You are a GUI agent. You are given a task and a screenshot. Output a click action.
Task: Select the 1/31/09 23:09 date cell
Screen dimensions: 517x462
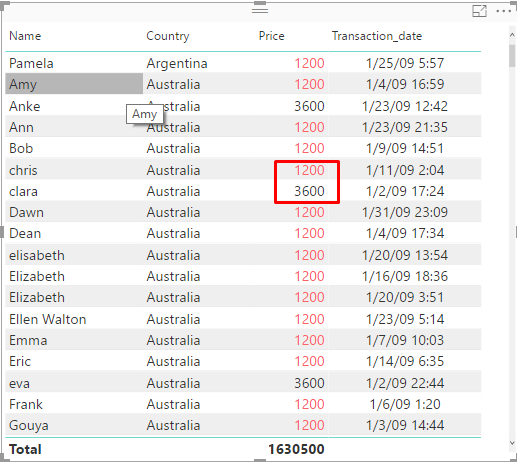click(405, 212)
